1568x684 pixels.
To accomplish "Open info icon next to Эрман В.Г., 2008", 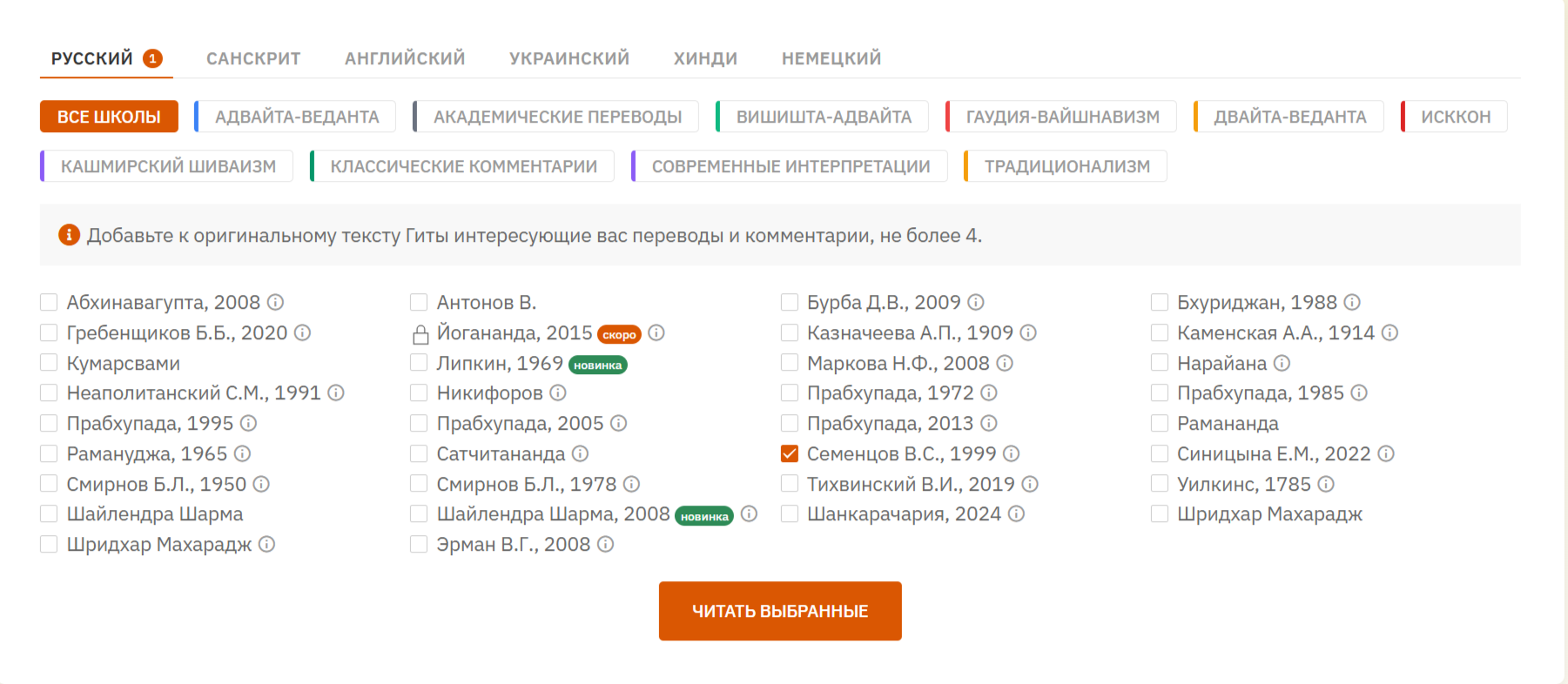I will tap(605, 544).
